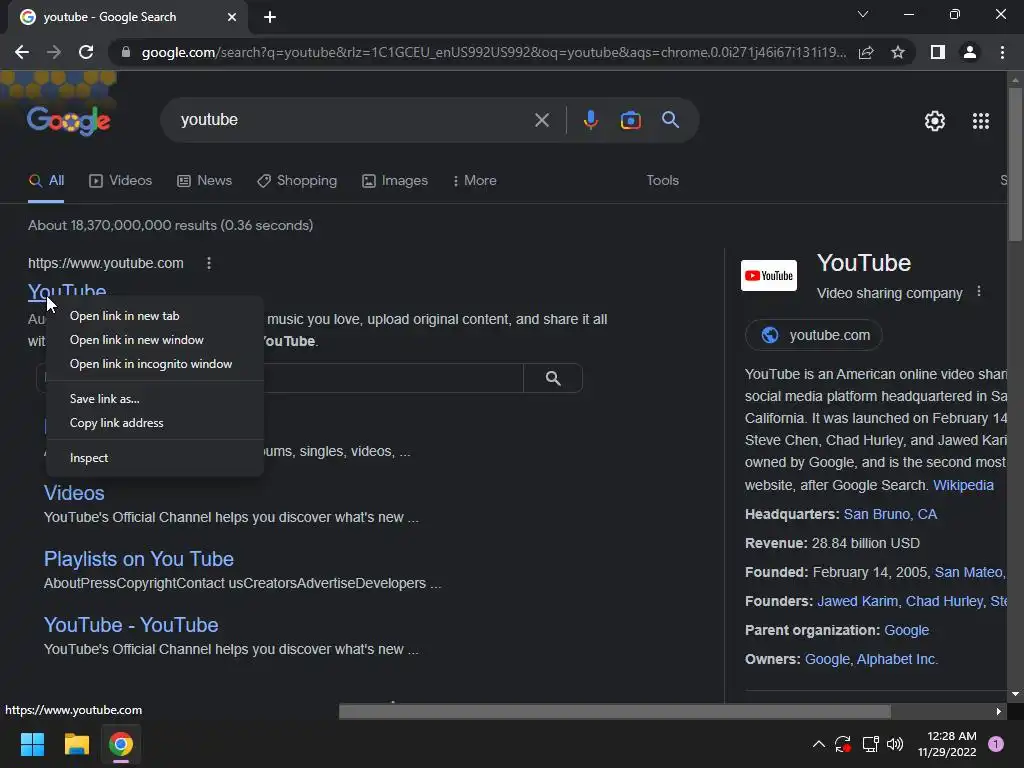The image size is (1024, 768).
Task: Choose Open link in incognito window
Action: click(155, 364)
